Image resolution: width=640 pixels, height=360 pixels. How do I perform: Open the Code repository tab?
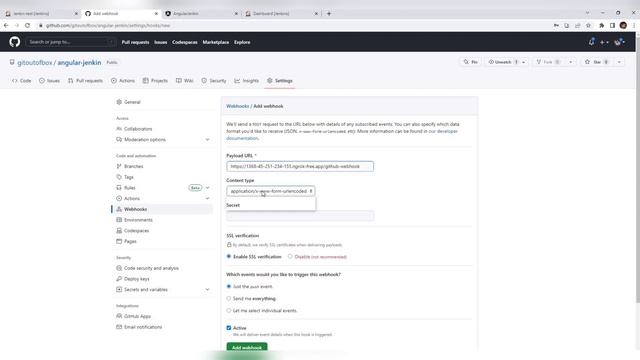(x=22, y=81)
